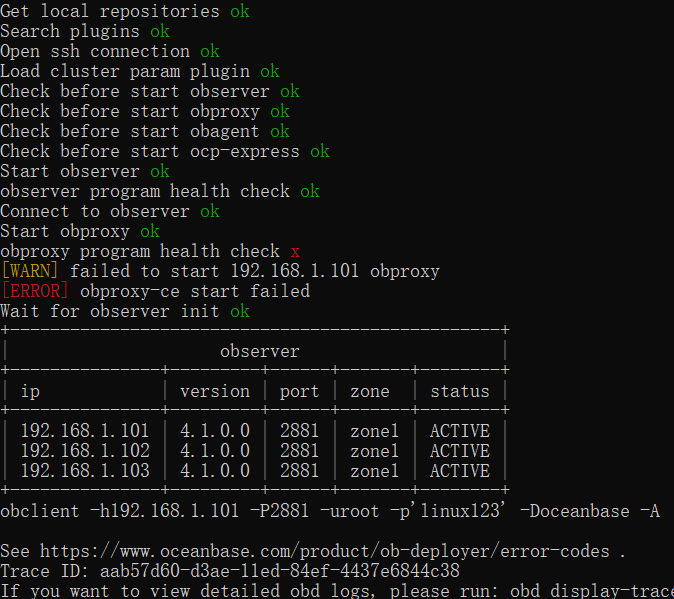
Task: Click the 'Start obproxy' line
Action: tap(80, 231)
